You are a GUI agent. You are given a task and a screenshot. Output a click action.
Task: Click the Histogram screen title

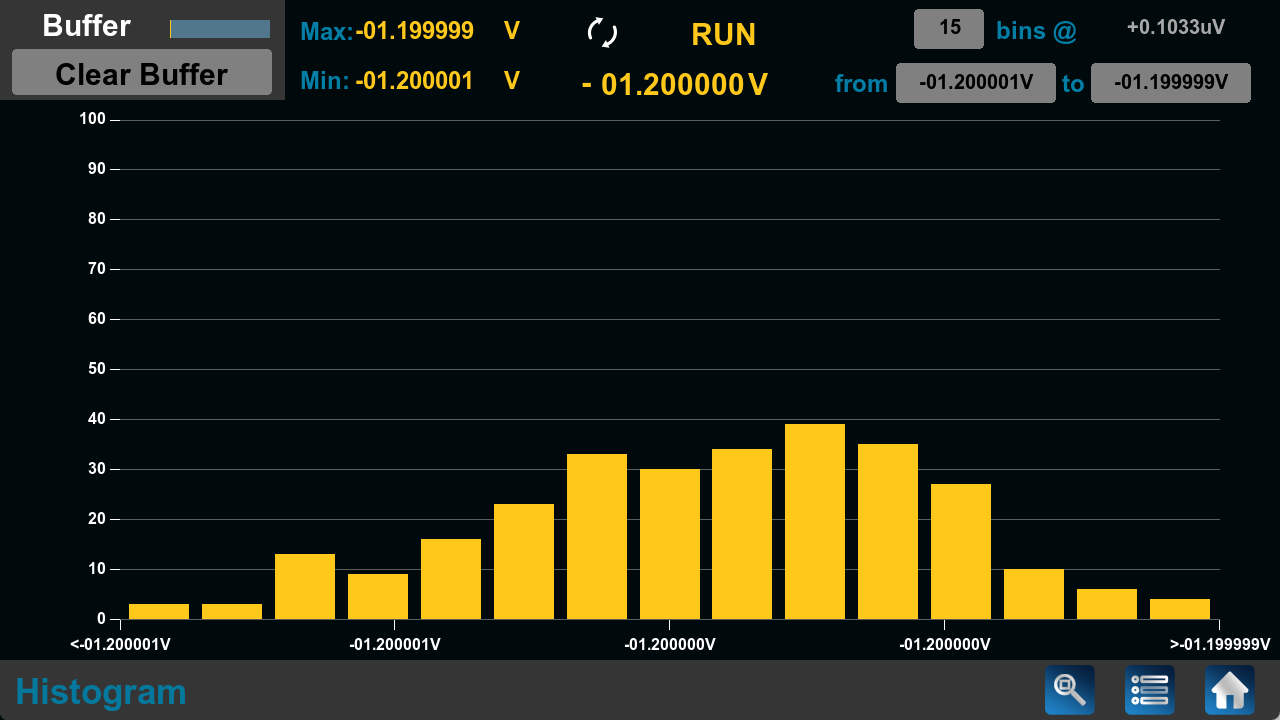point(101,691)
